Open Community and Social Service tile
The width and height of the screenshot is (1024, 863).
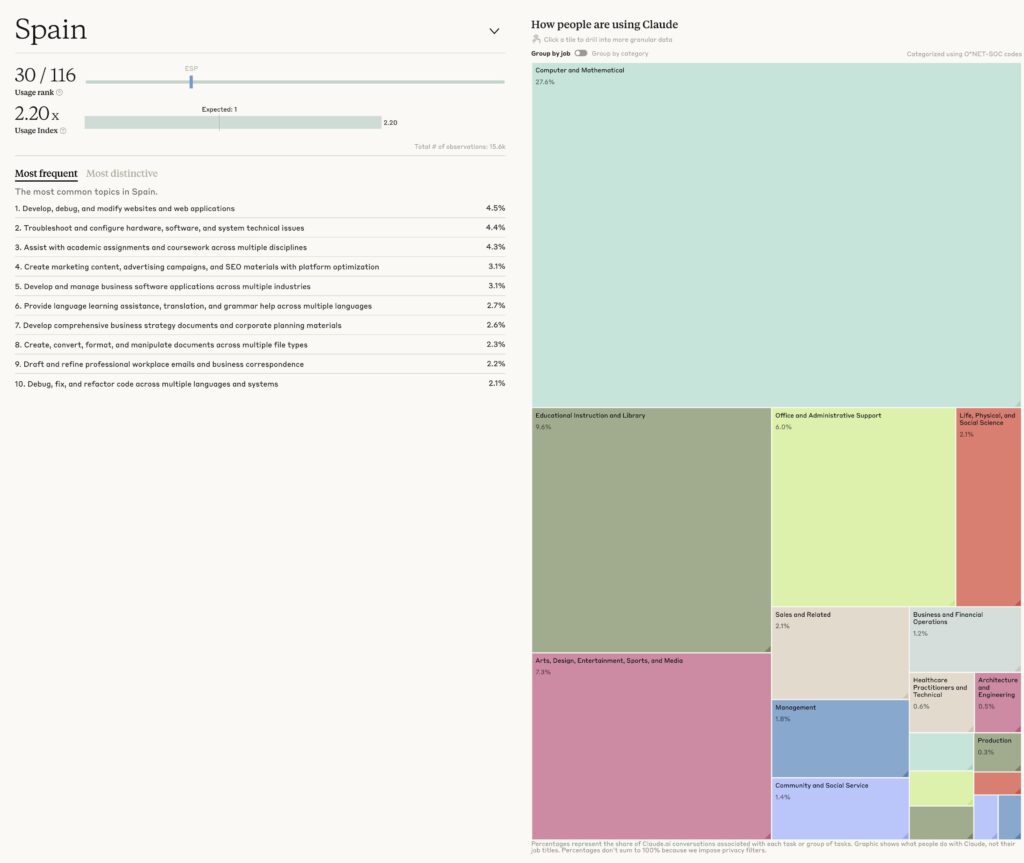pyautogui.click(x=840, y=809)
